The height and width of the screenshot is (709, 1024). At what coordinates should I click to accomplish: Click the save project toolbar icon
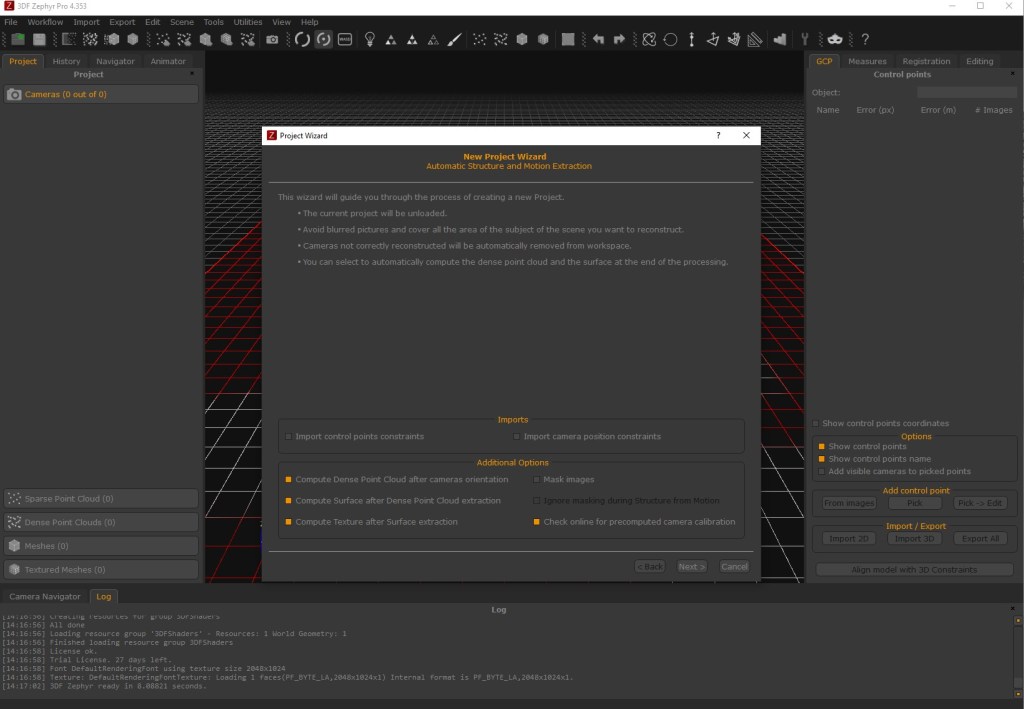click(39, 39)
